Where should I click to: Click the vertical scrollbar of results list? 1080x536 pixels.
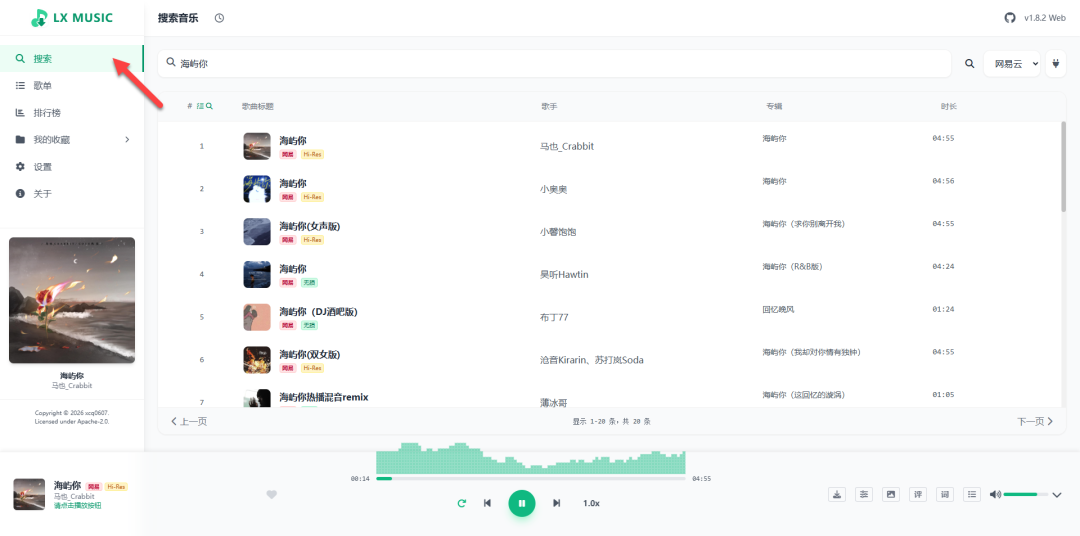[x=1063, y=165]
